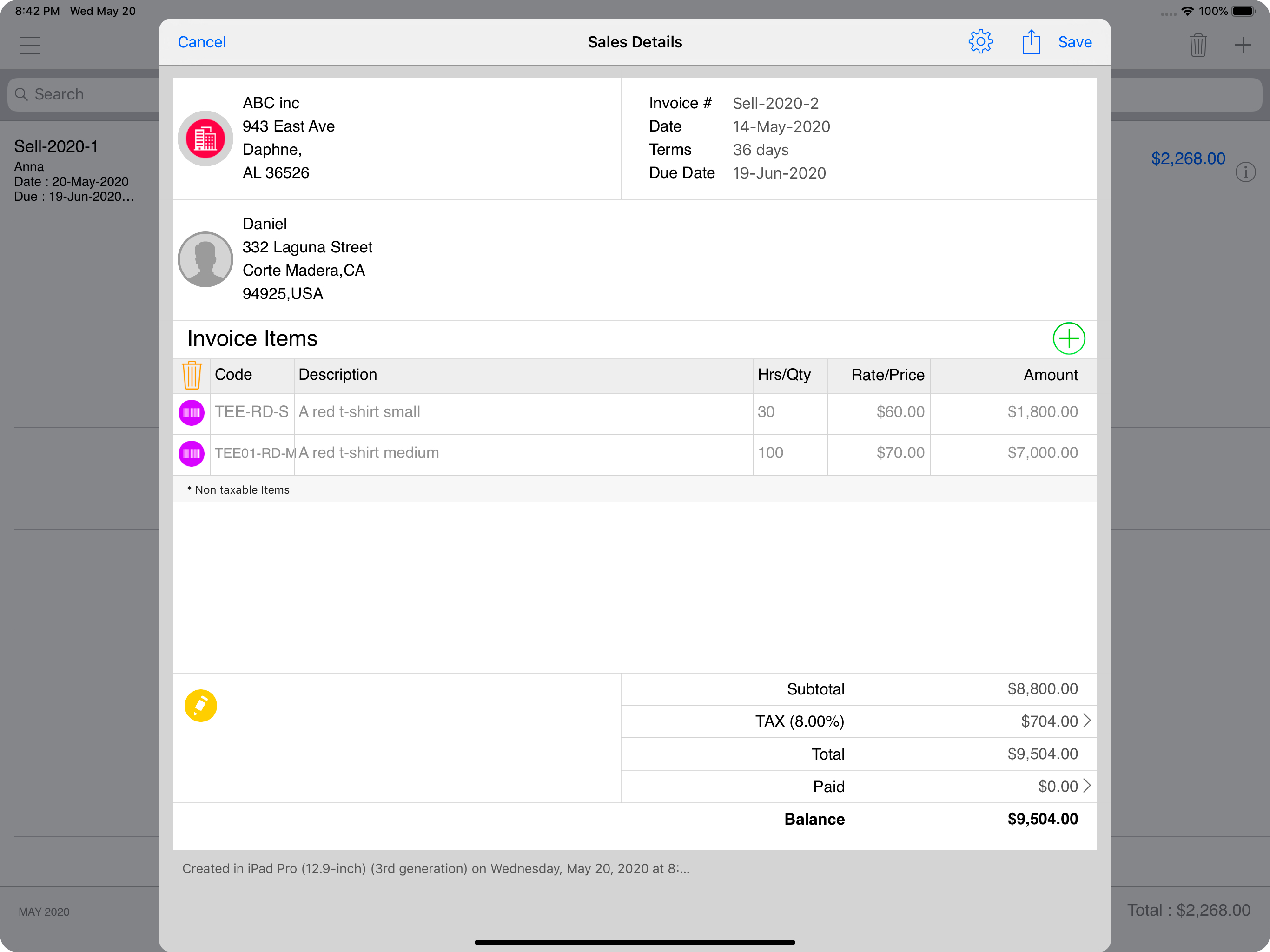The image size is (1270, 952).
Task: Select code cell TEE-RD-S
Action: pyautogui.click(x=251, y=412)
